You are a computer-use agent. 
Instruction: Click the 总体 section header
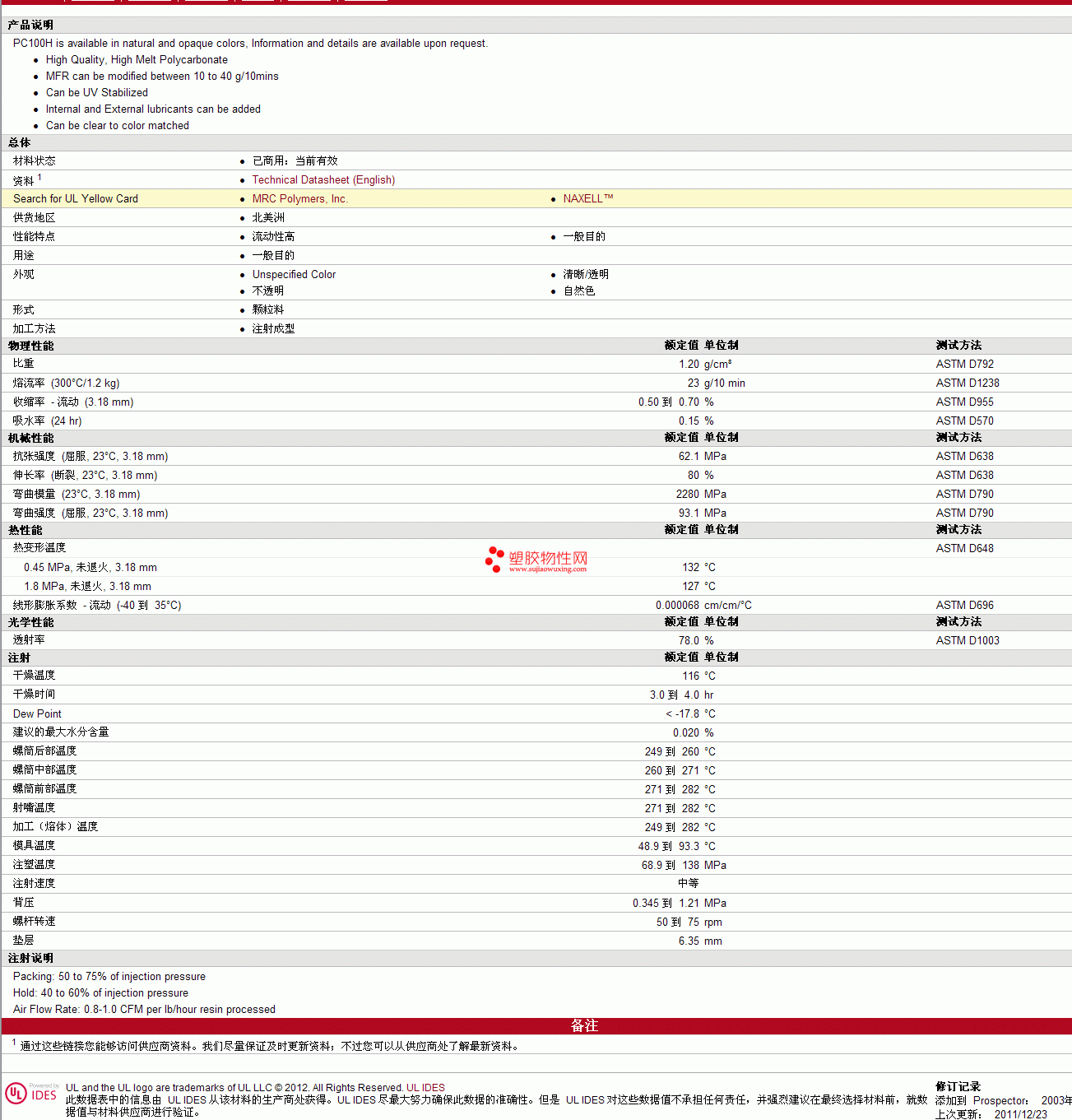coord(19,142)
